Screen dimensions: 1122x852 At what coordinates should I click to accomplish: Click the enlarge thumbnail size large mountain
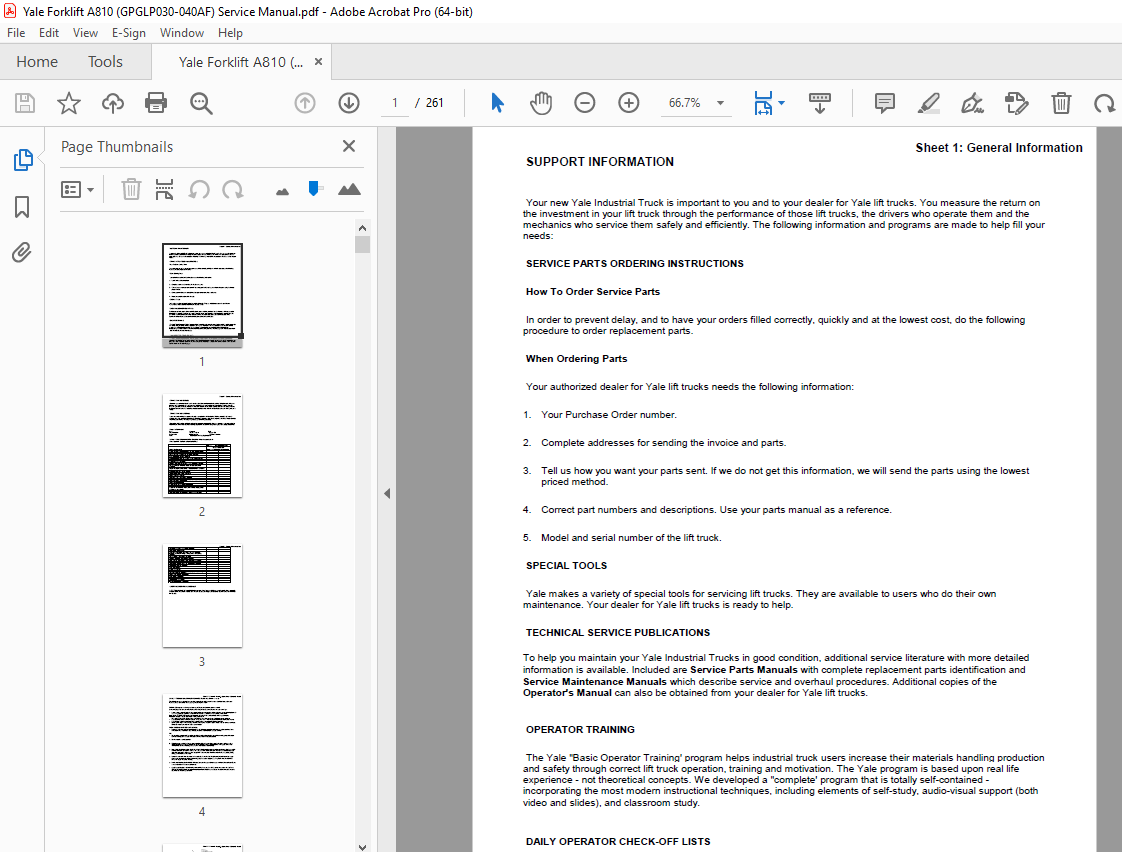pyautogui.click(x=349, y=190)
